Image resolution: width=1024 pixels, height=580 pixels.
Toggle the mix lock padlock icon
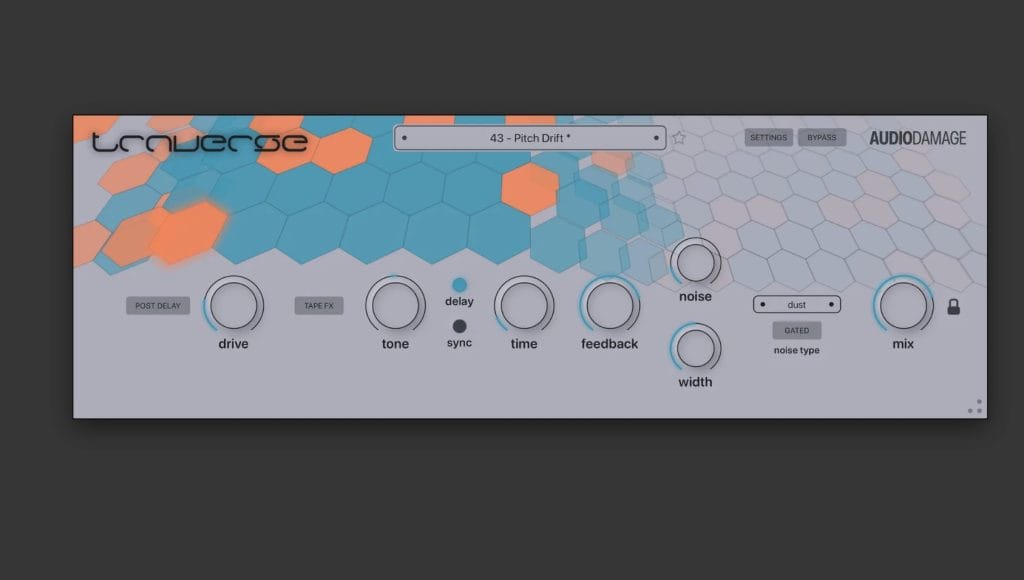pyautogui.click(x=953, y=306)
